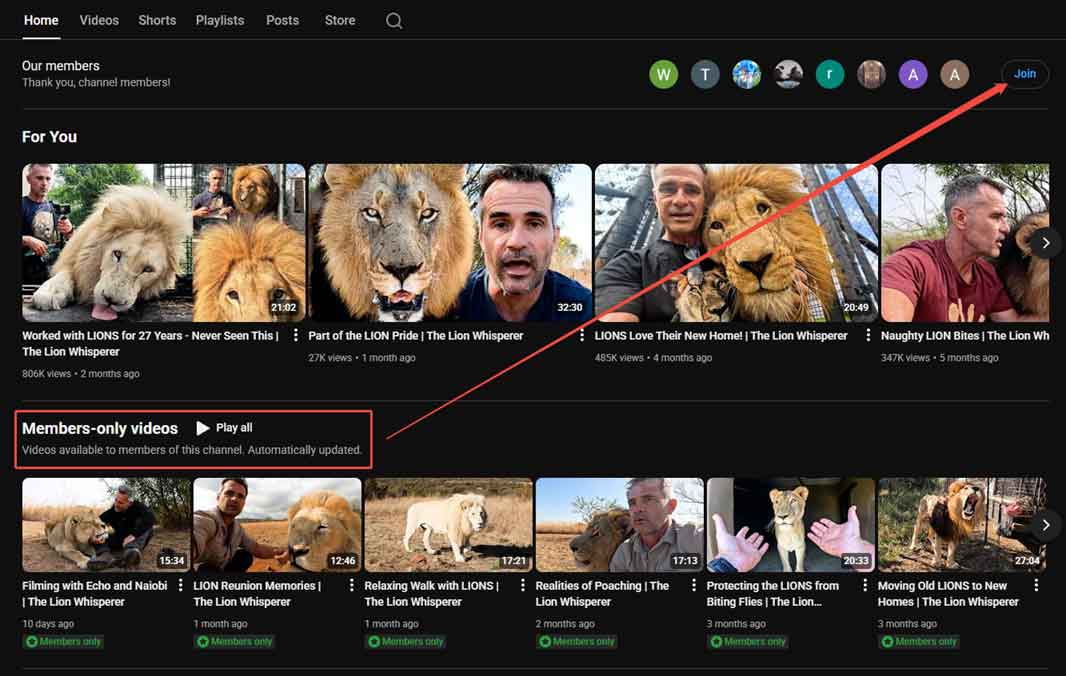
Task: Open the Posts tab
Action: 282,19
